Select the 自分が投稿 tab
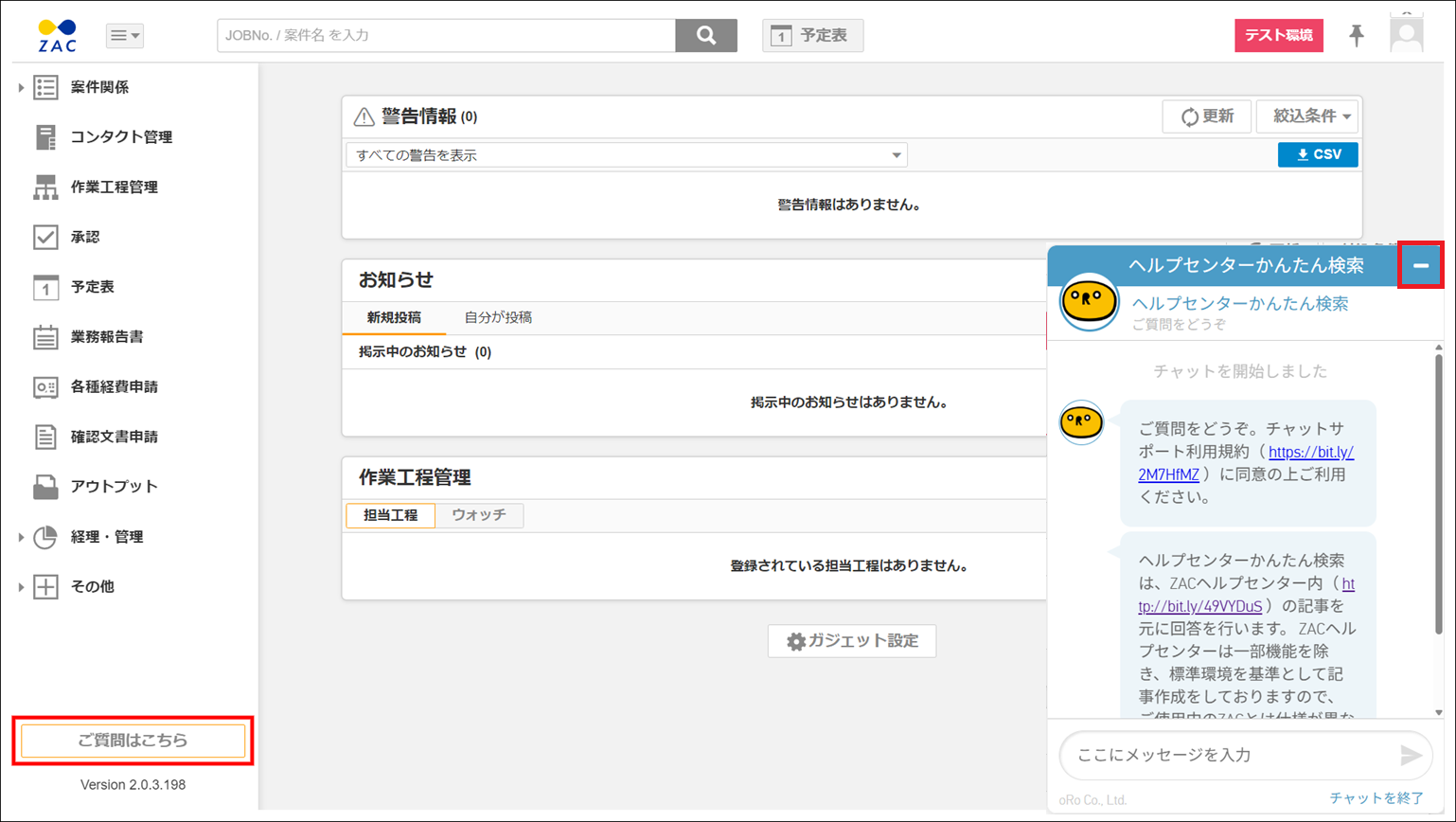This screenshot has height=822, width=1456. (x=498, y=318)
